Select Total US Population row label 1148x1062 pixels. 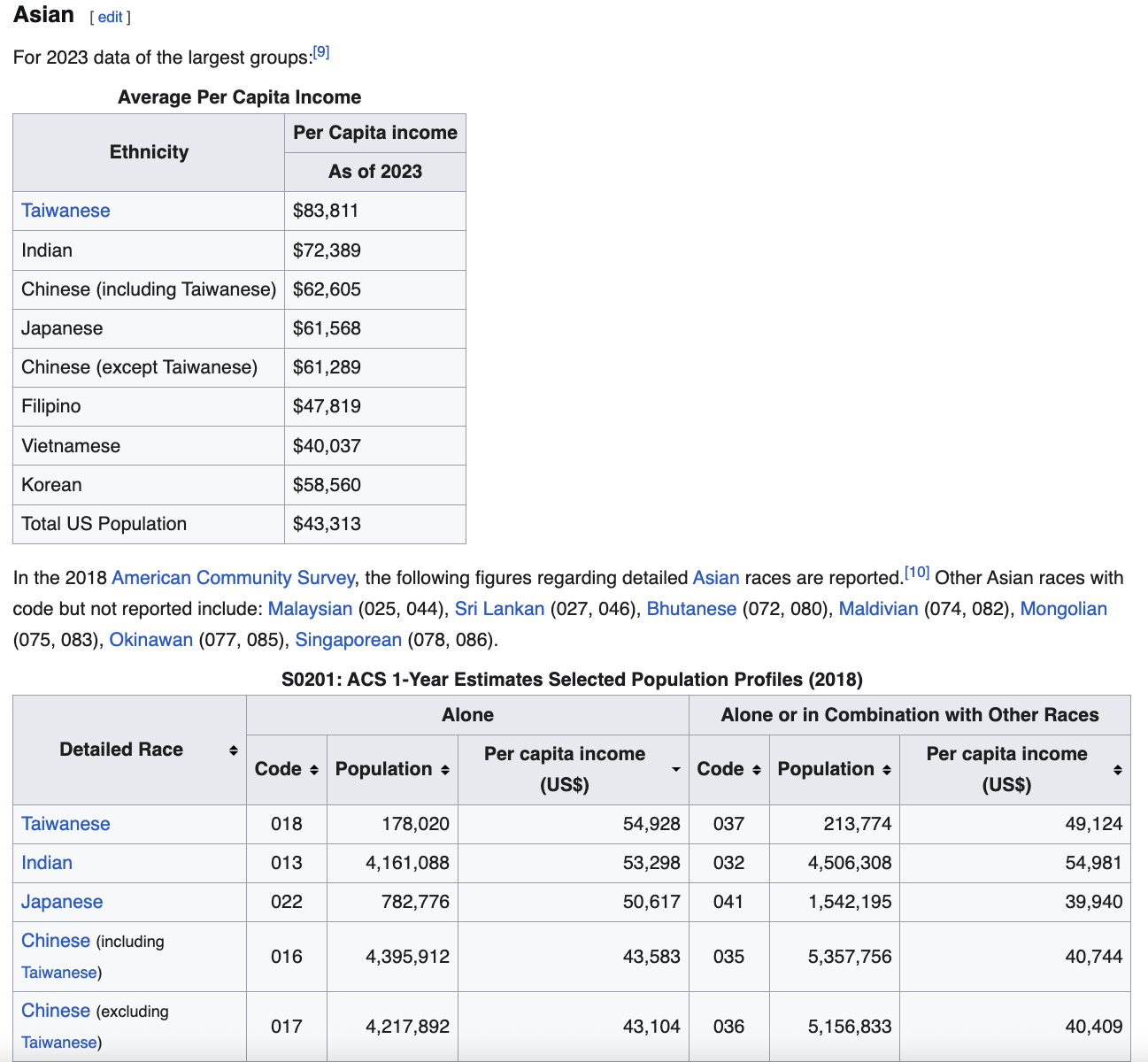[104, 524]
